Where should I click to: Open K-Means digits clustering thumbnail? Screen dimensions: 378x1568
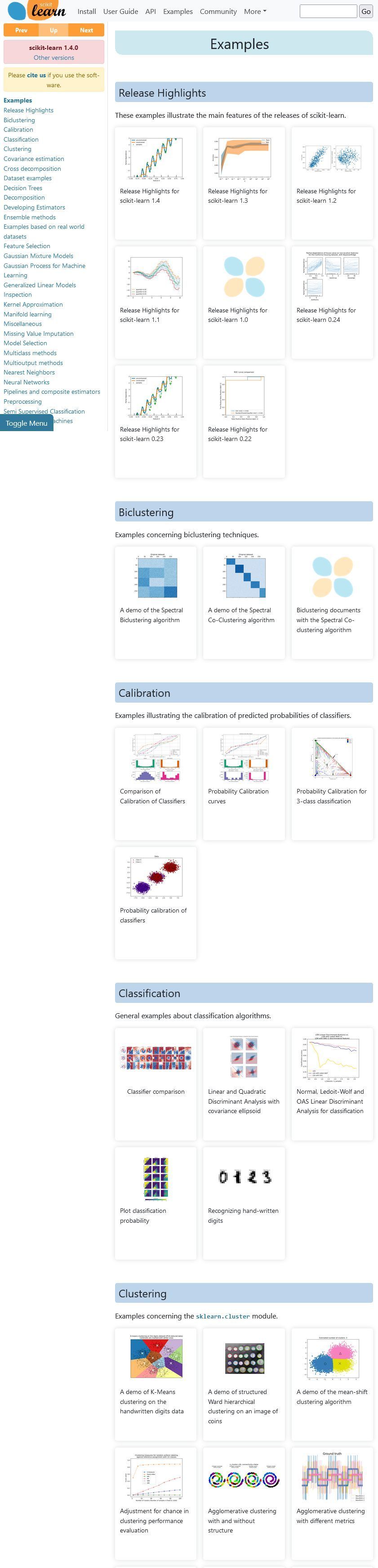(156, 1358)
